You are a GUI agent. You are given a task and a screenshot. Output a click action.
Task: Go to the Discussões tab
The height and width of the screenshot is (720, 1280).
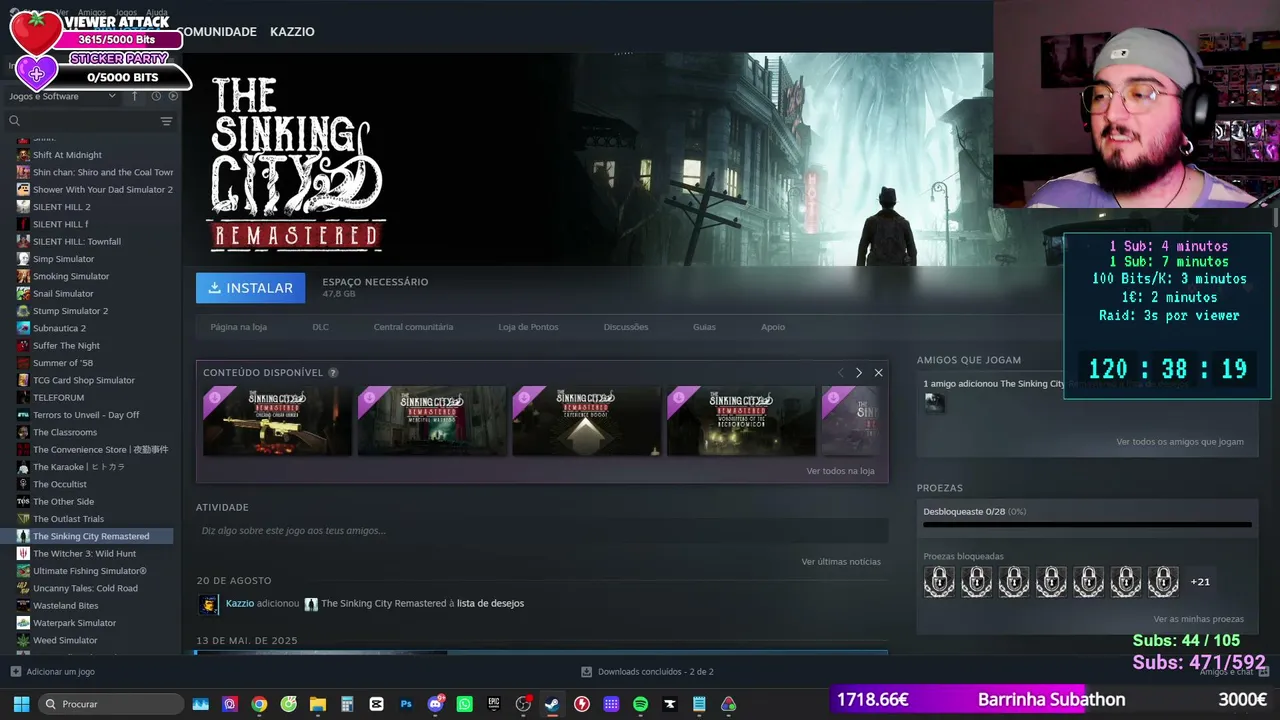626,327
